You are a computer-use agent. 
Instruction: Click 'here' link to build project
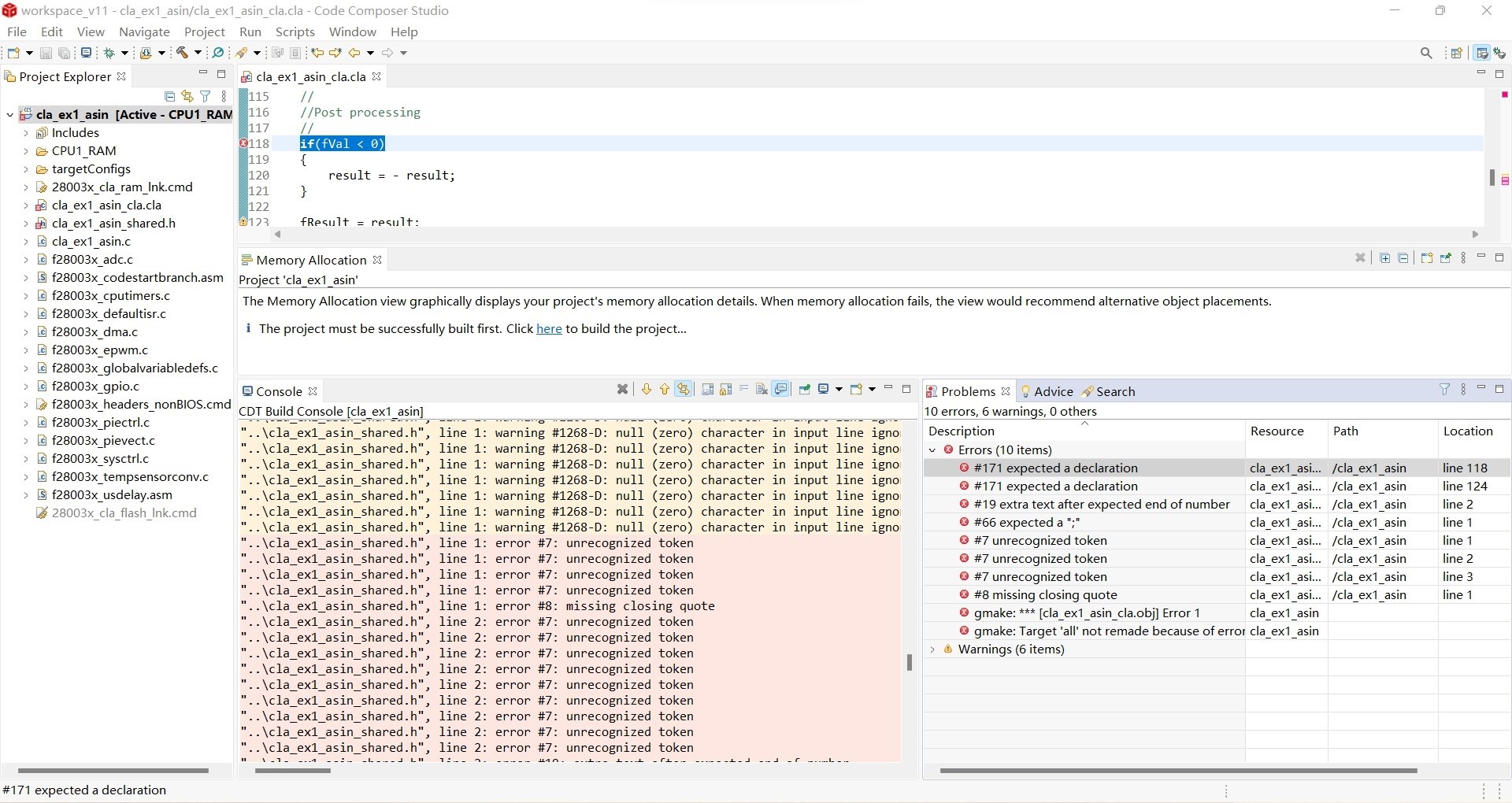click(x=549, y=329)
